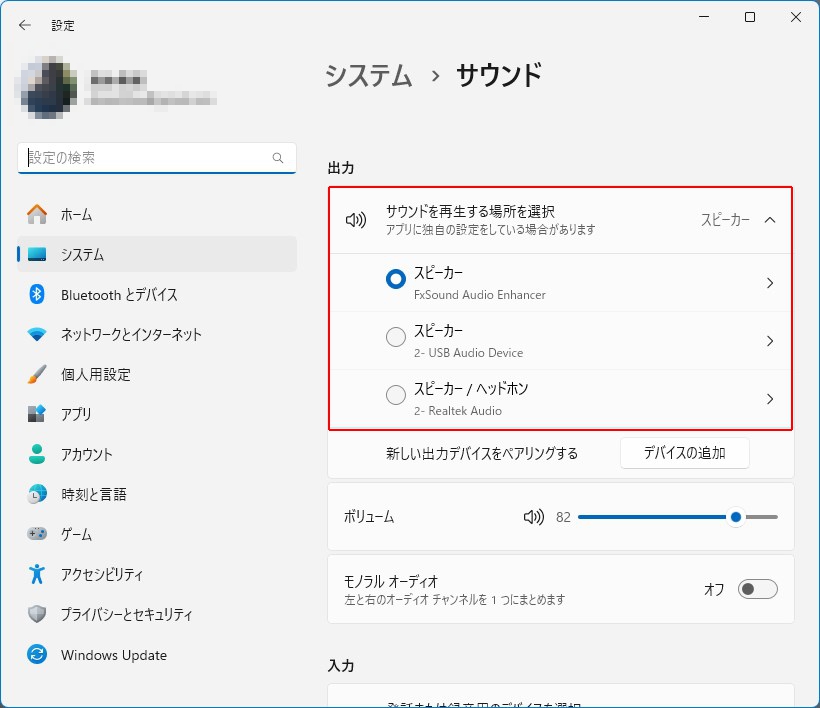
Task: Click the ネットワークとインターネット Wi-Fi icon
Action: [x=37, y=334]
